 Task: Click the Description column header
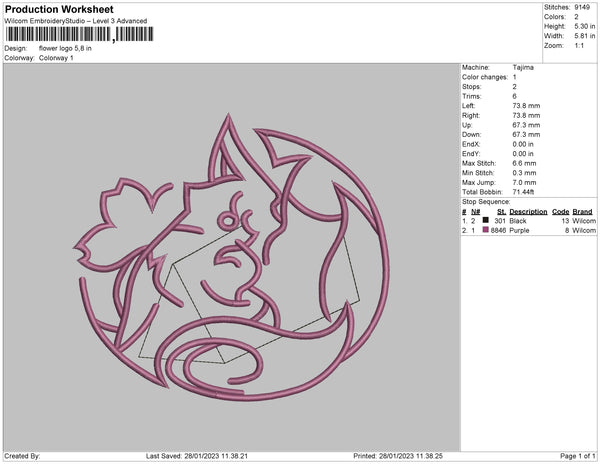pos(528,212)
